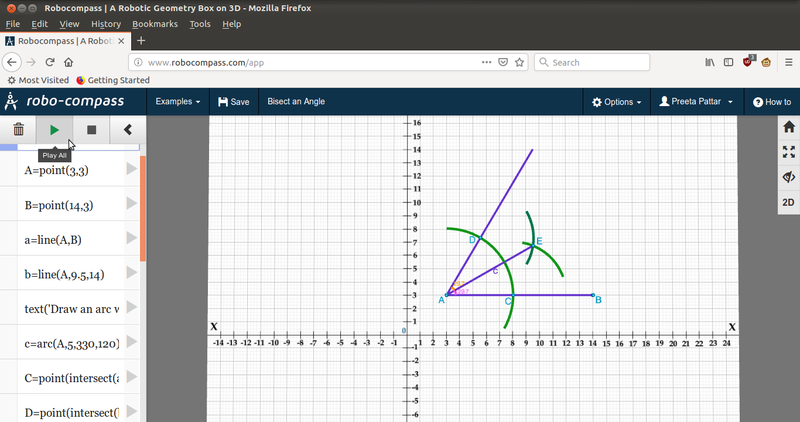This screenshot has width=800, height=422.
Task: Bookmark this page with star
Action: tap(519, 62)
